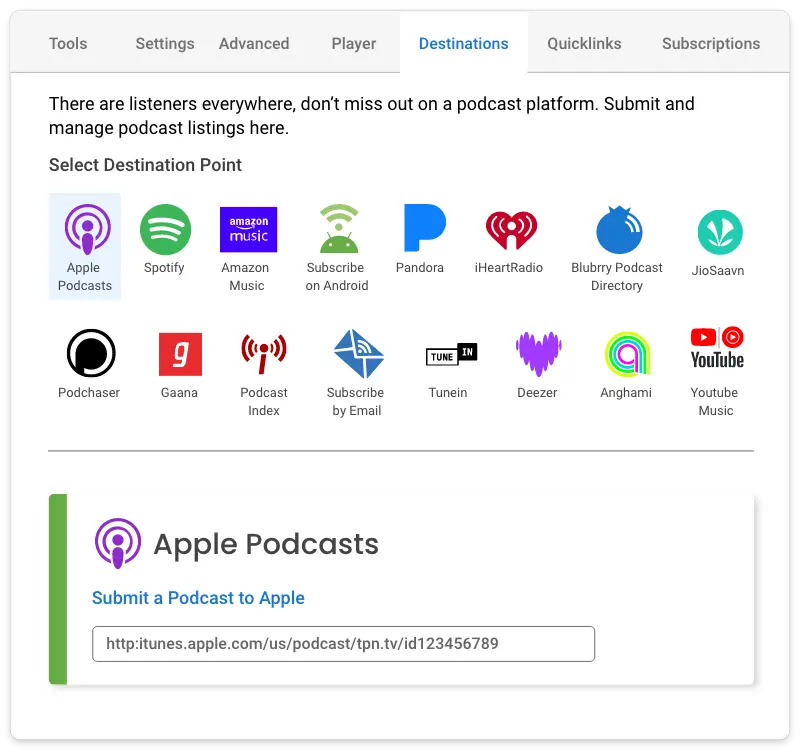Image resolution: width=800 pixels, height=750 pixels.
Task: Select the Amazon Music logo
Action: coord(248,229)
